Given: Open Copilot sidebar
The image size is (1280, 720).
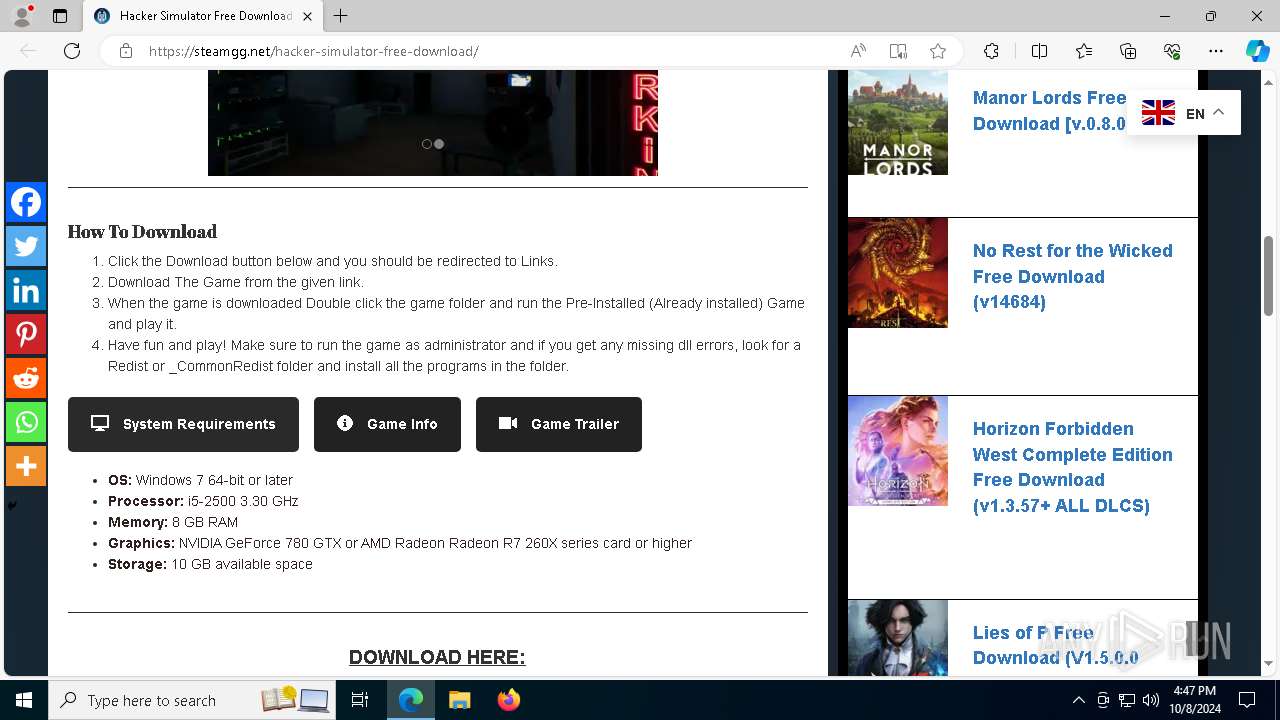Looking at the screenshot, I should [1257, 51].
